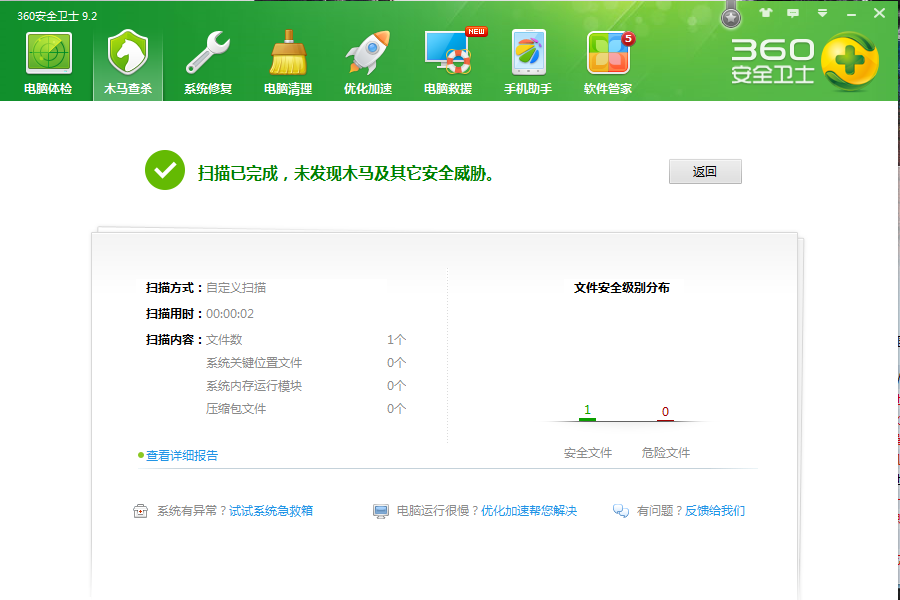
Task: Click the 360 yellow plus logo
Action: pyautogui.click(x=849, y=60)
